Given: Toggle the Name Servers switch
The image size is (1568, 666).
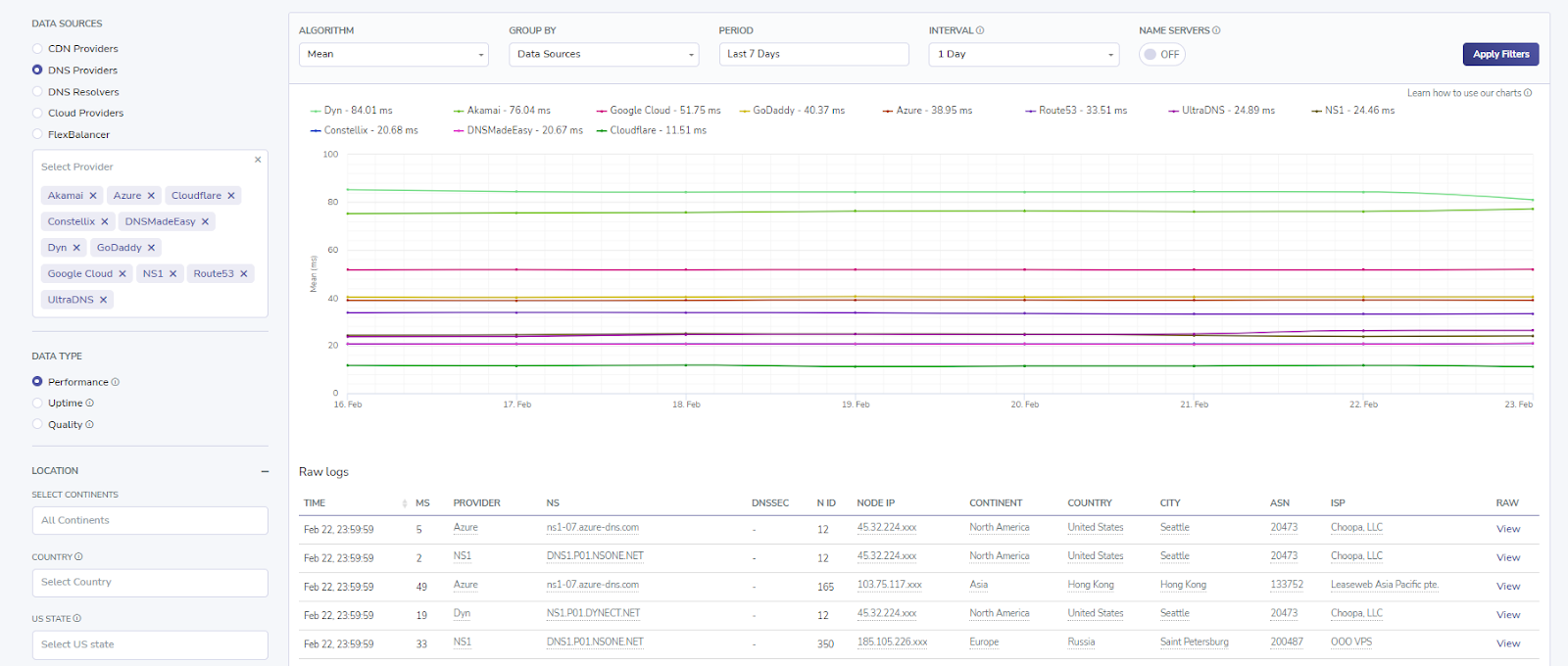Looking at the screenshot, I should (1161, 55).
